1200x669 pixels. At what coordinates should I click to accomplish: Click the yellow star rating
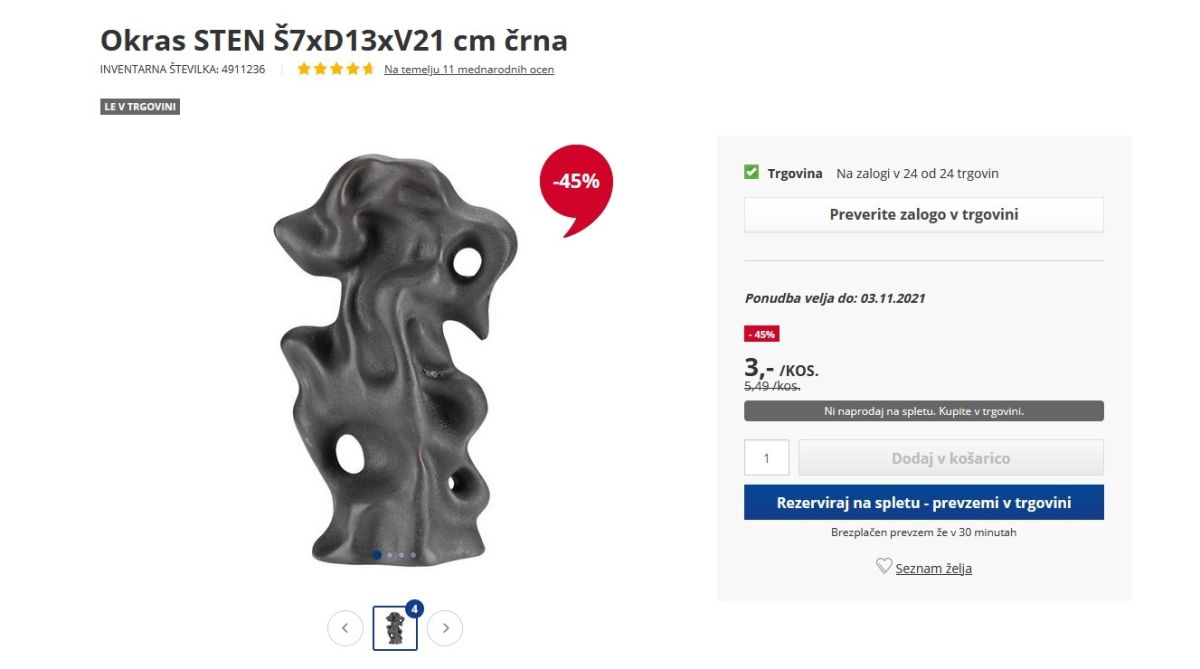coord(336,69)
